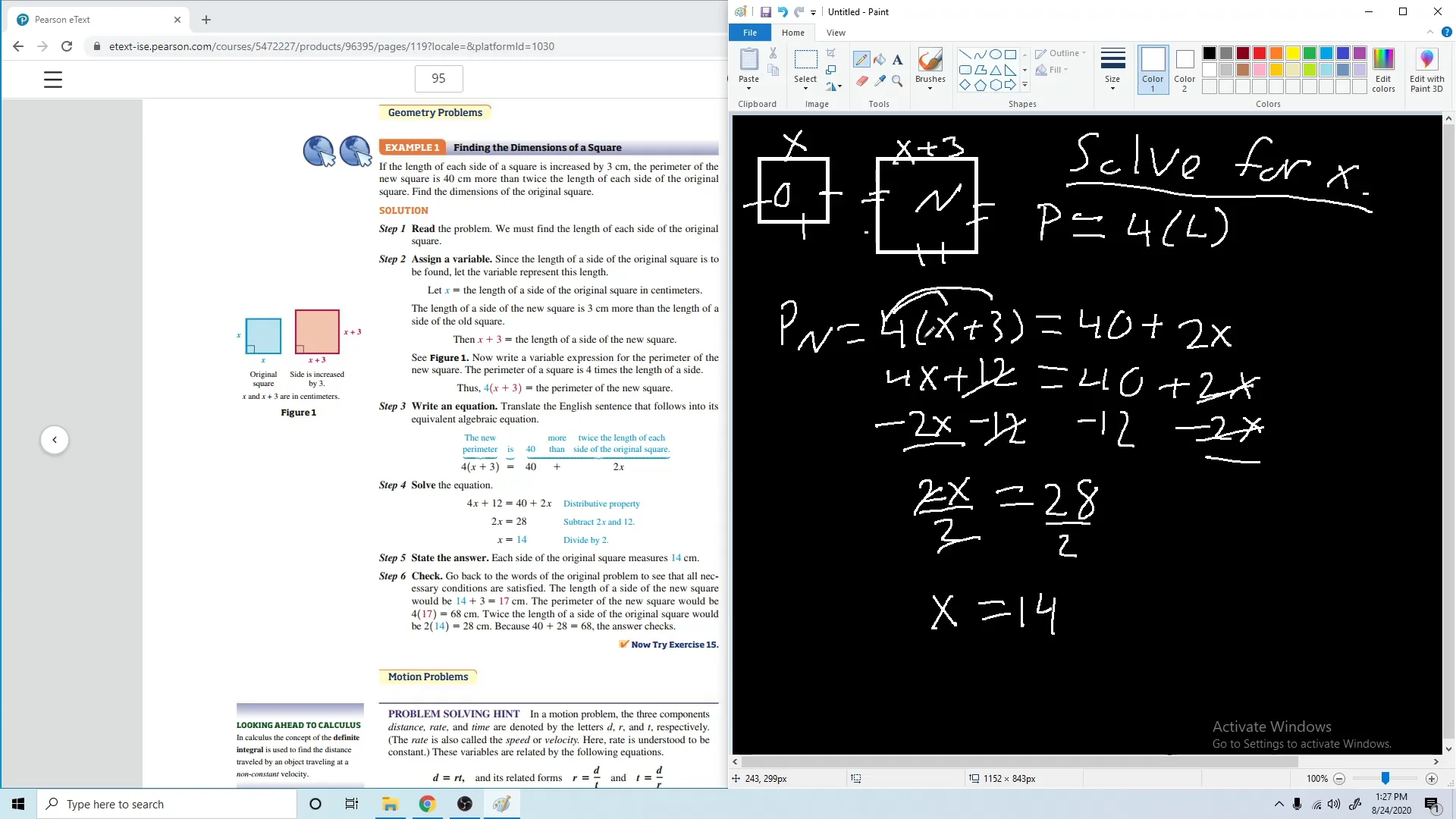The image size is (1456, 819).
Task: Open the File menu in Paint
Action: [x=750, y=33]
